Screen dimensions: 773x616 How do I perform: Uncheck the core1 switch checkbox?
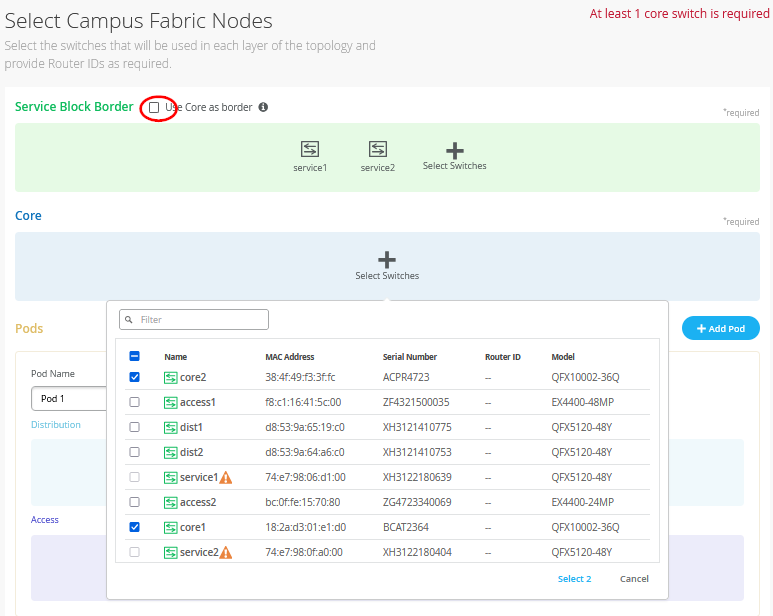tap(135, 527)
